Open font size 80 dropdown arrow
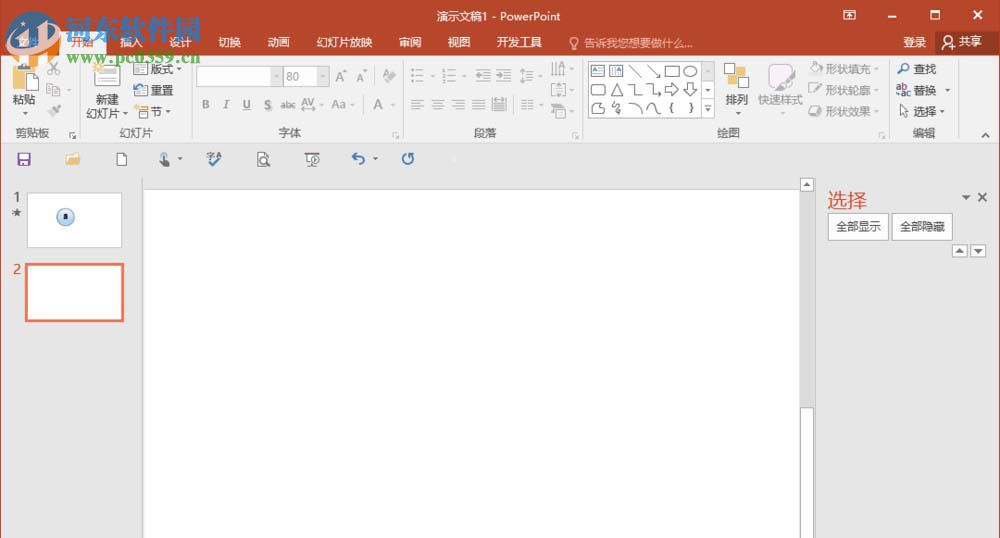The height and width of the screenshot is (538, 1000). [x=323, y=76]
